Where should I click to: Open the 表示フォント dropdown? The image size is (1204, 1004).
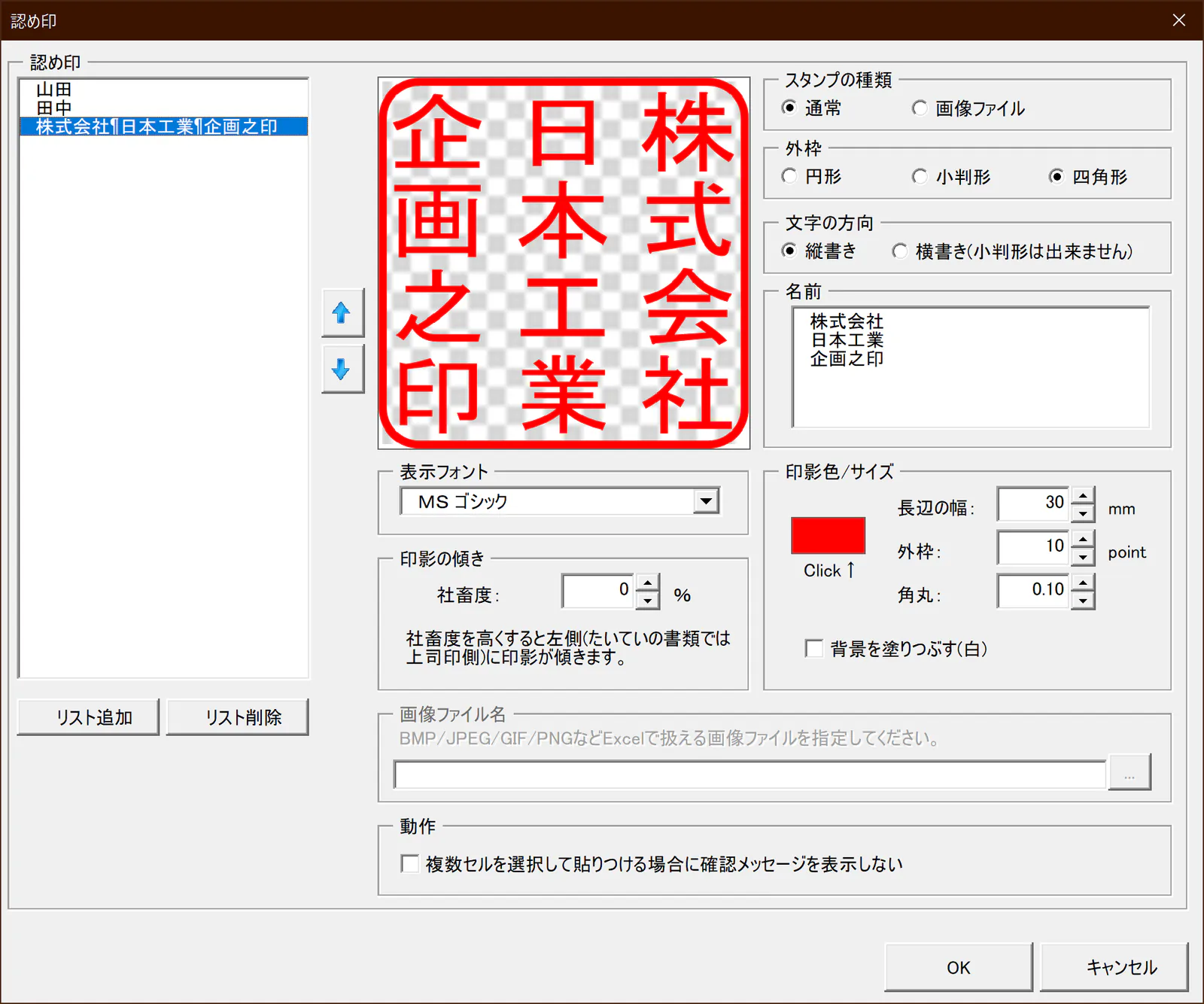(706, 501)
